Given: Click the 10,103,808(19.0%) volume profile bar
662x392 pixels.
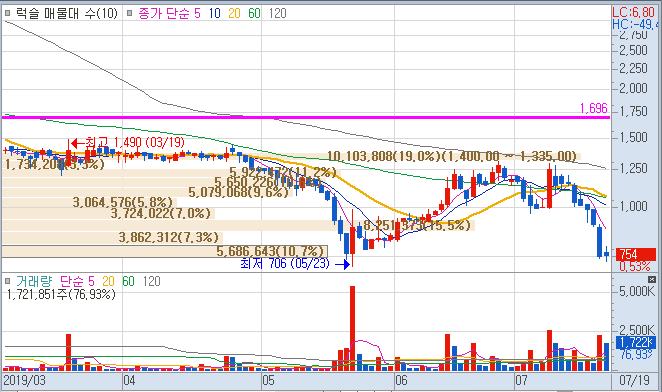Looking at the screenshot, I should click(291, 157).
